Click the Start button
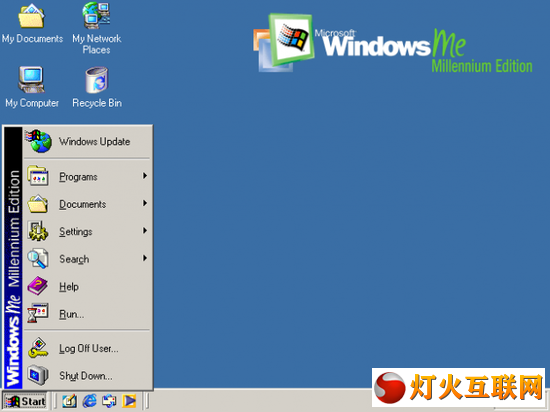Viewport: 550px width, 412px height. [x=25, y=401]
